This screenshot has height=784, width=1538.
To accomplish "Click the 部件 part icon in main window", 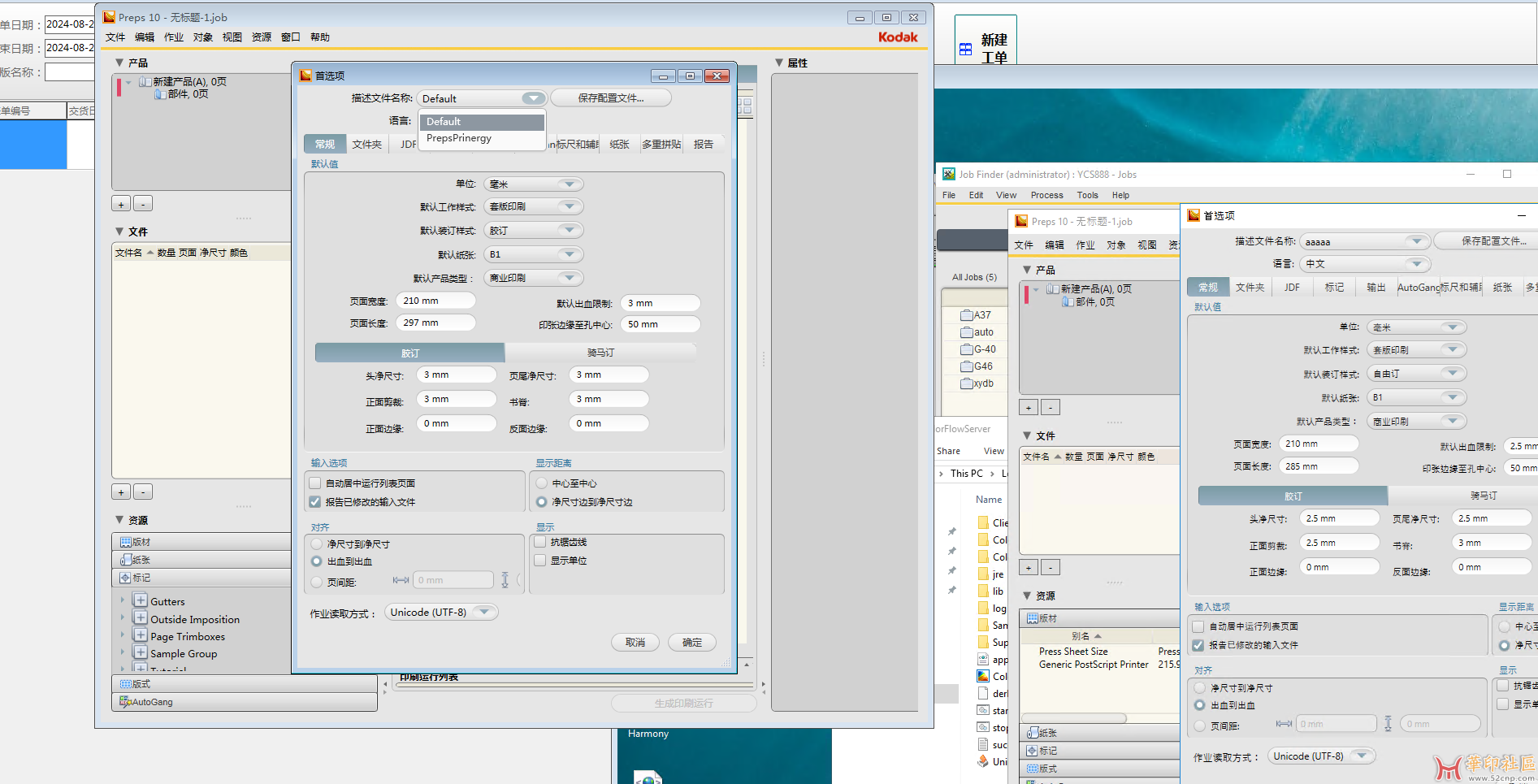I will click(x=160, y=94).
